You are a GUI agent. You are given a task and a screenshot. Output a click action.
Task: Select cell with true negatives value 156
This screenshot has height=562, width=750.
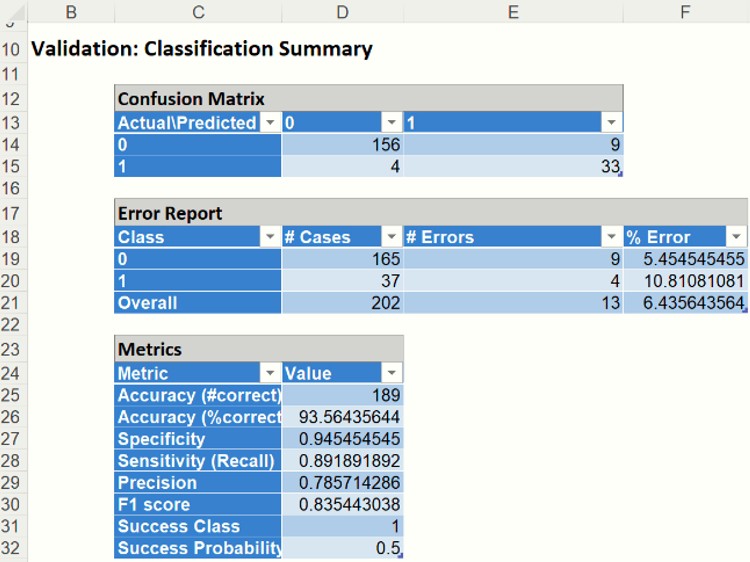[342, 145]
